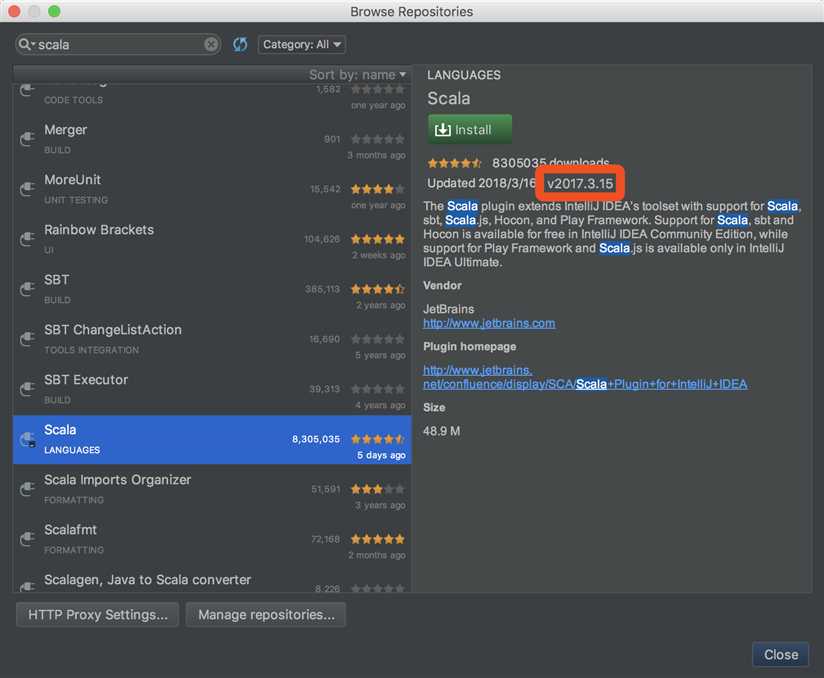This screenshot has height=678, width=824.
Task: Open the Sort by: name dropdown
Action: pos(357,75)
